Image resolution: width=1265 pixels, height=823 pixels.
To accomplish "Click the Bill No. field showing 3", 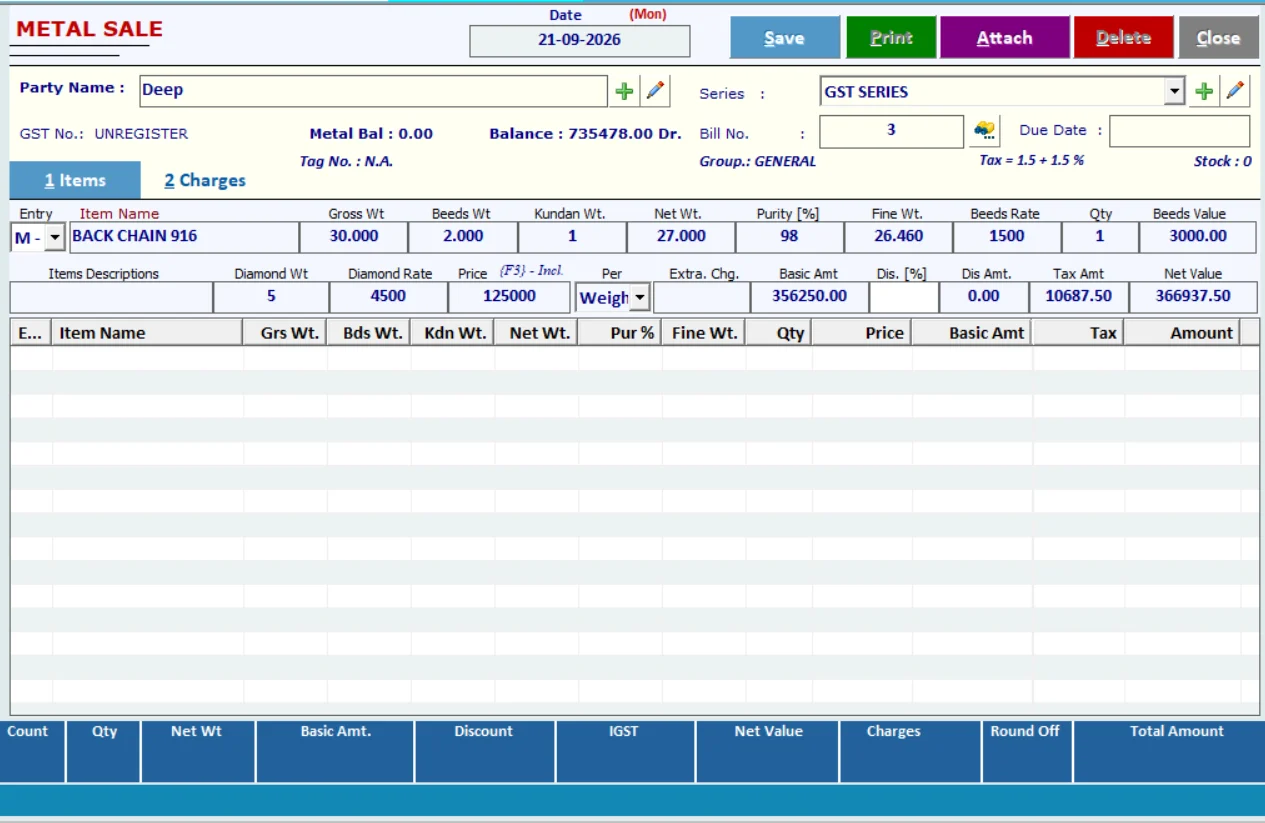I will [x=891, y=131].
